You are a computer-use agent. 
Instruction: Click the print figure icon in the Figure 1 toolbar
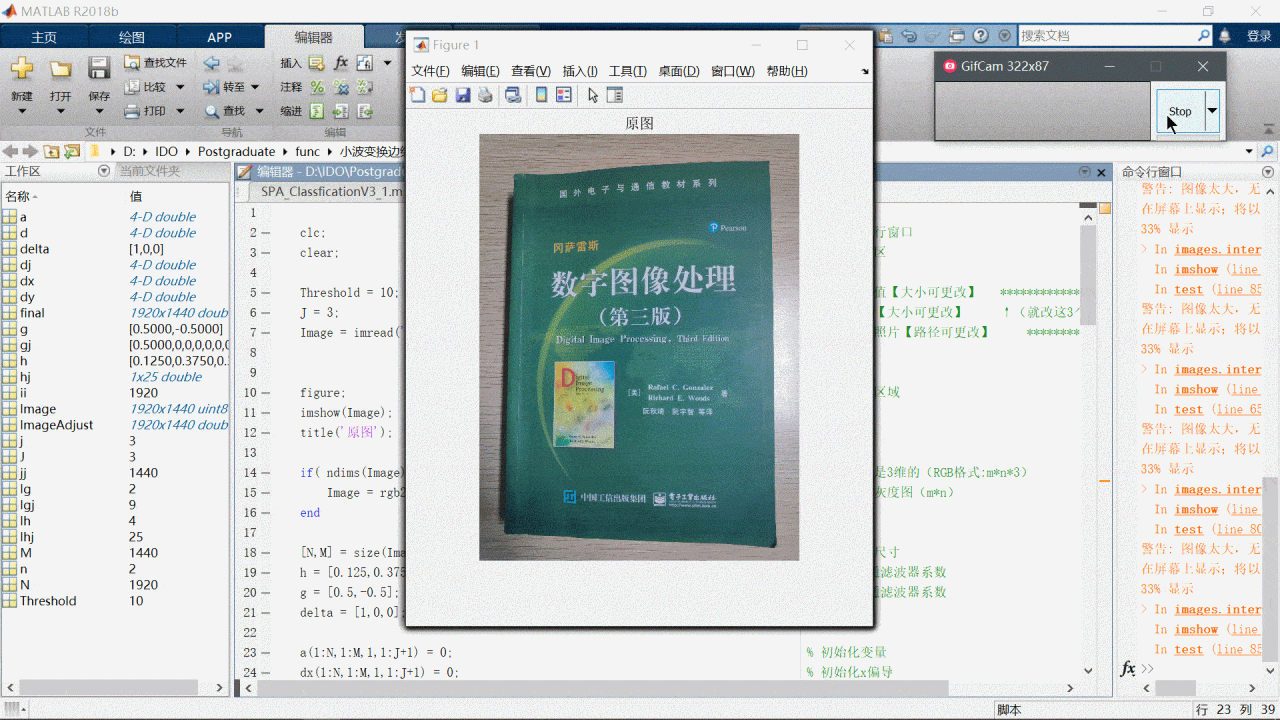click(485, 95)
